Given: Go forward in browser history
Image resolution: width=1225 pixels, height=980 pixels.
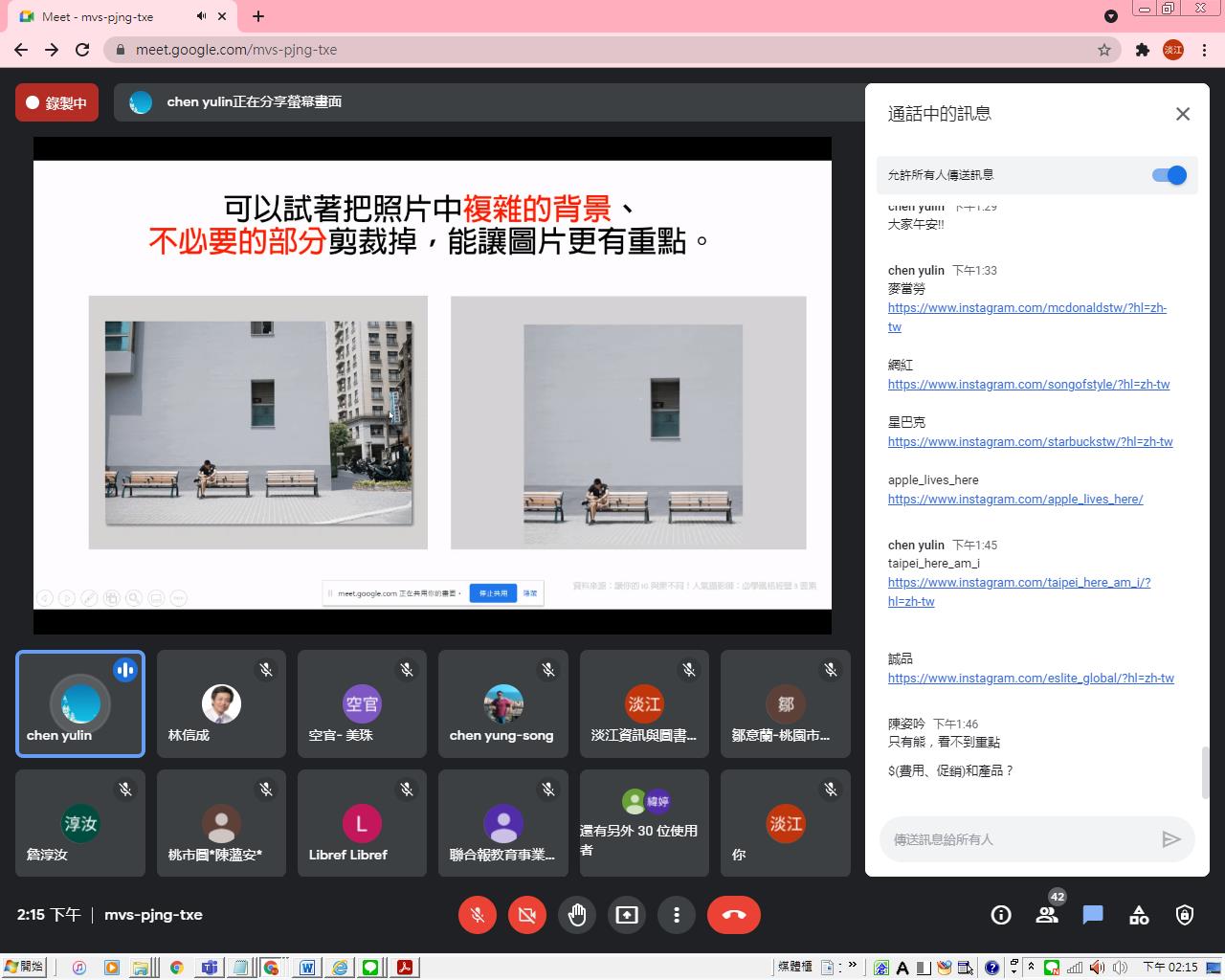Looking at the screenshot, I should click(x=52, y=50).
